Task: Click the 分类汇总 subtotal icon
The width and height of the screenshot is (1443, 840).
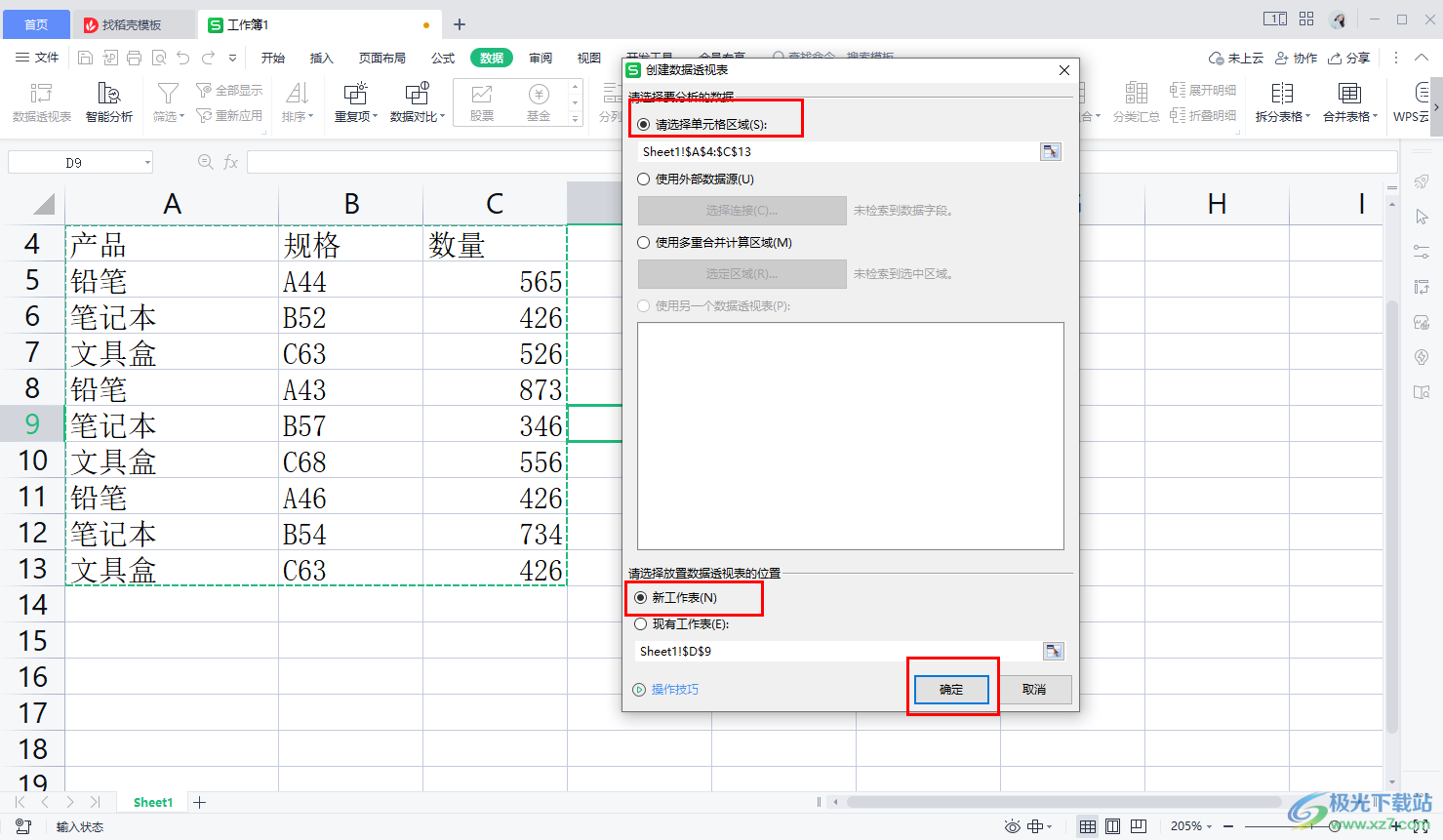Action: (x=1137, y=102)
